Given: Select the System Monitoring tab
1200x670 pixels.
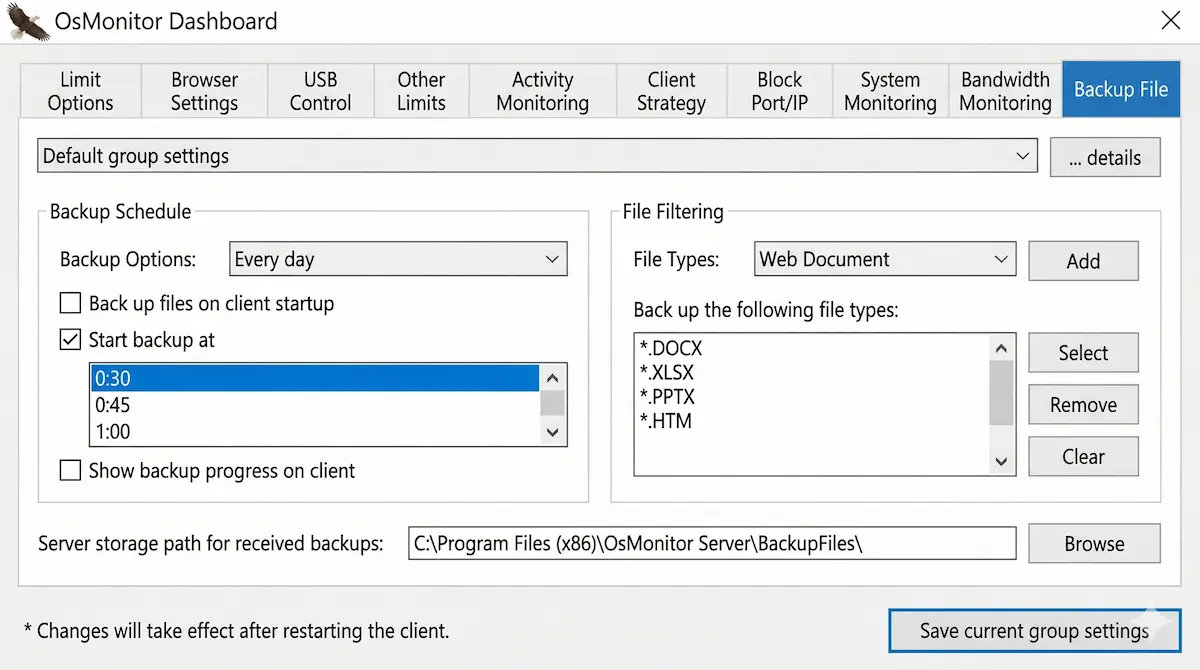Looking at the screenshot, I should 889,90.
